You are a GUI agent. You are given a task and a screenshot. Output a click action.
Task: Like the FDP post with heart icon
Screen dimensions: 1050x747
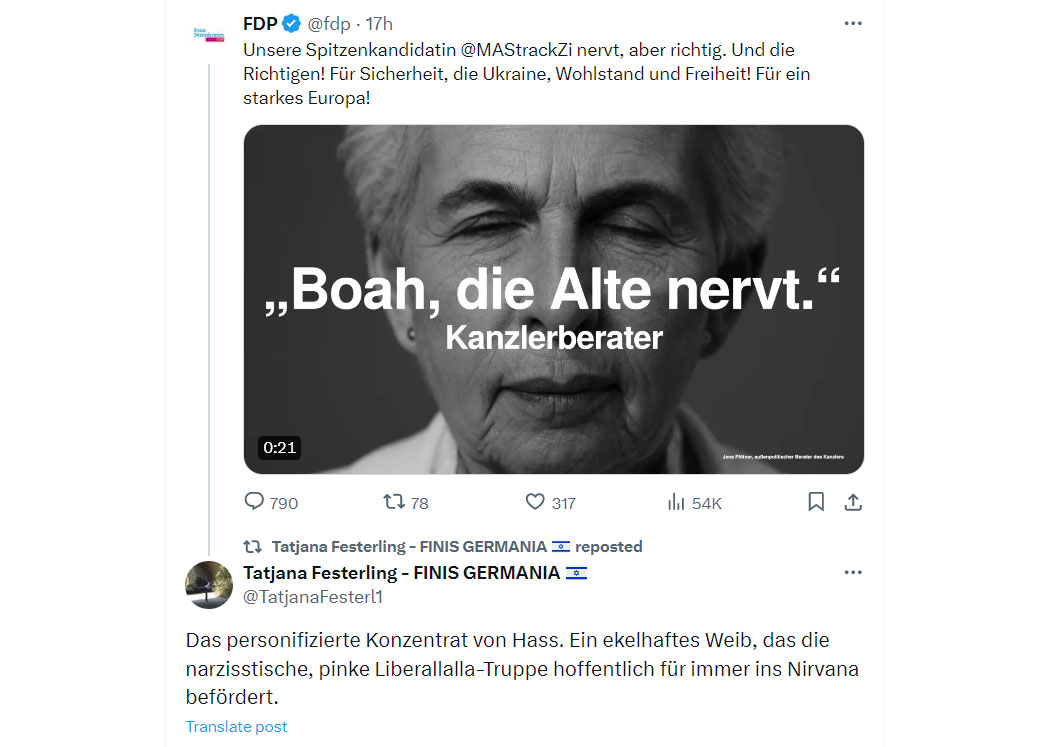(x=535, y=501)
